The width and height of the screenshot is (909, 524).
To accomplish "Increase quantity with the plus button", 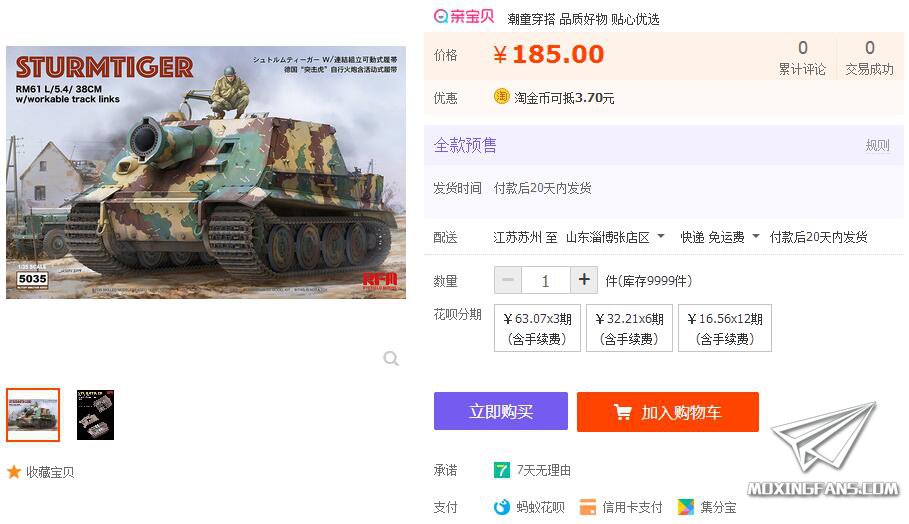I will coord(584,280).
